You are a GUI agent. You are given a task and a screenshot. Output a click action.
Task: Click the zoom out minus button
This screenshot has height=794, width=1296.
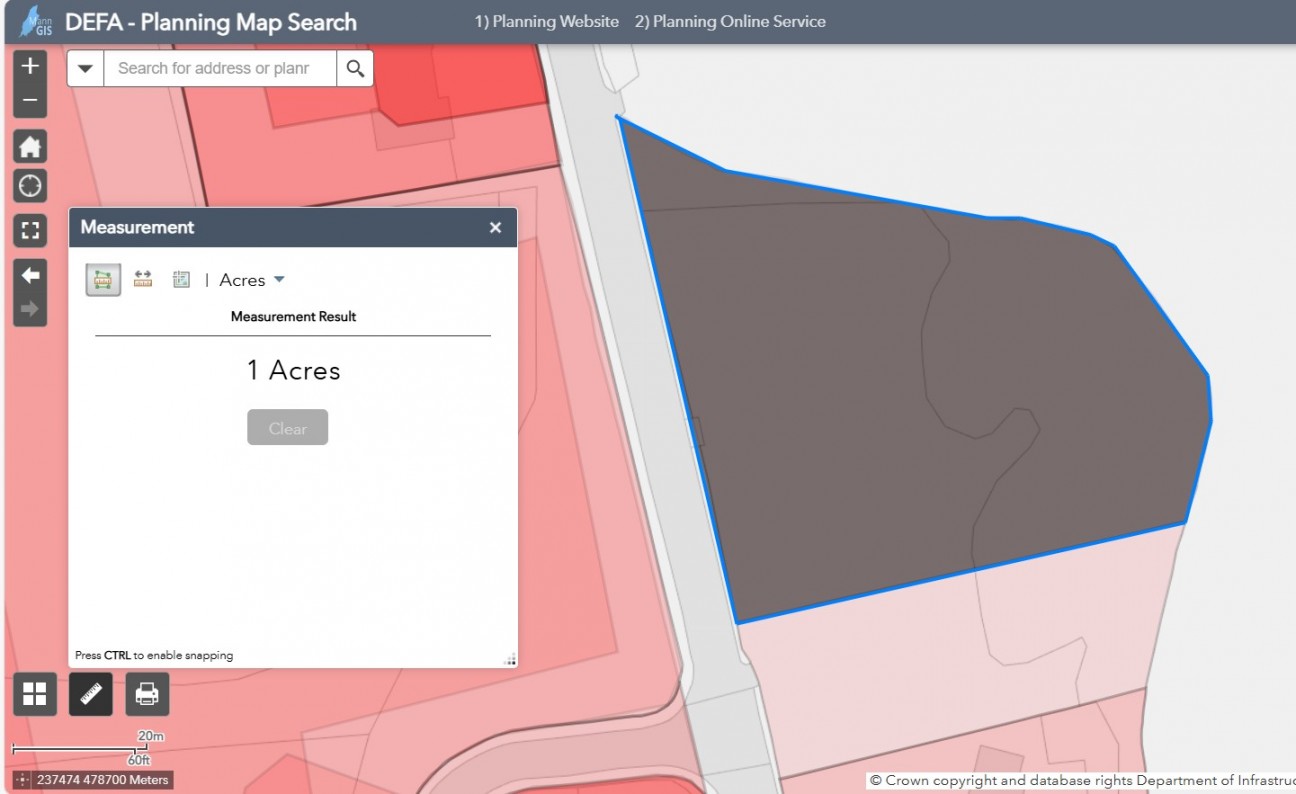point(30,100)
